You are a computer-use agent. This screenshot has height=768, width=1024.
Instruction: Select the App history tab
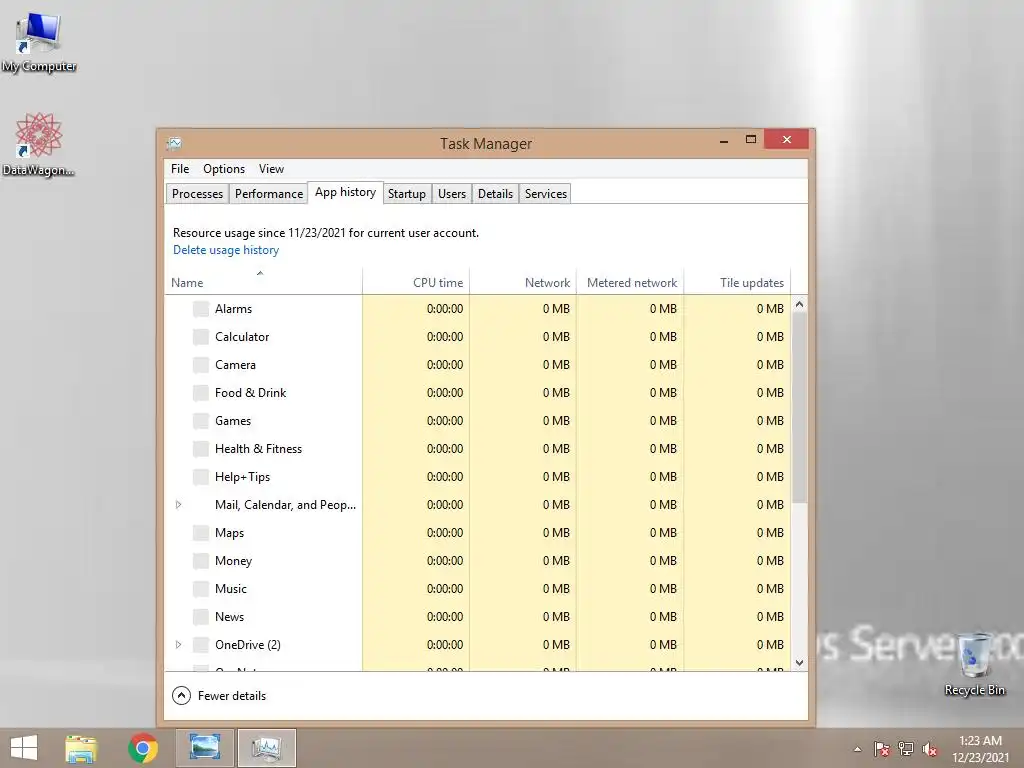pyautogui.click(x=345, y=192)
